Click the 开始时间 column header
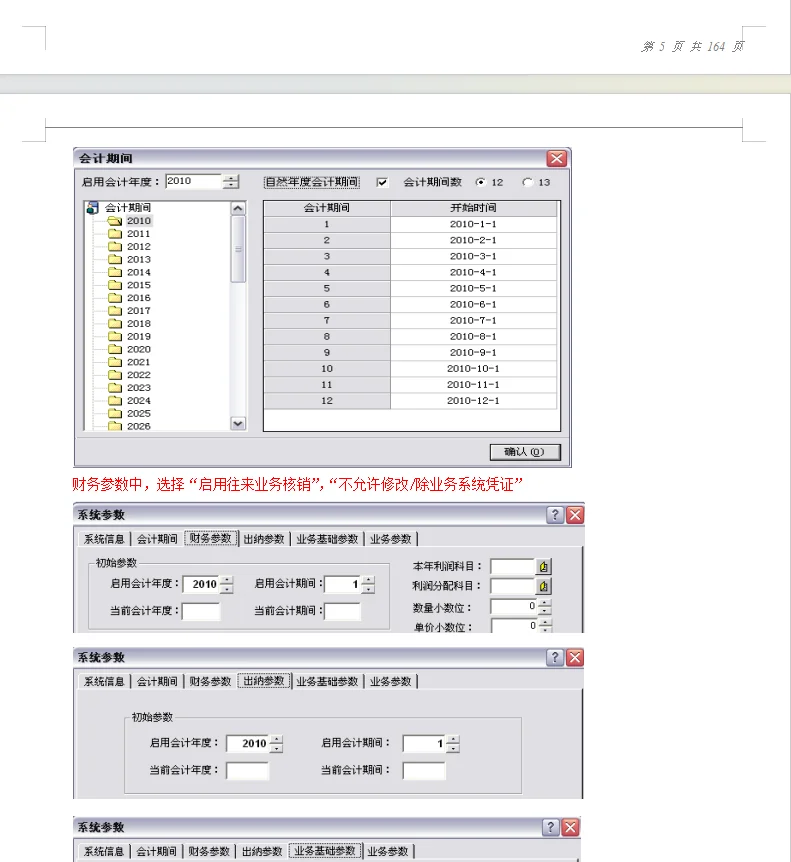 click(473, 208)
